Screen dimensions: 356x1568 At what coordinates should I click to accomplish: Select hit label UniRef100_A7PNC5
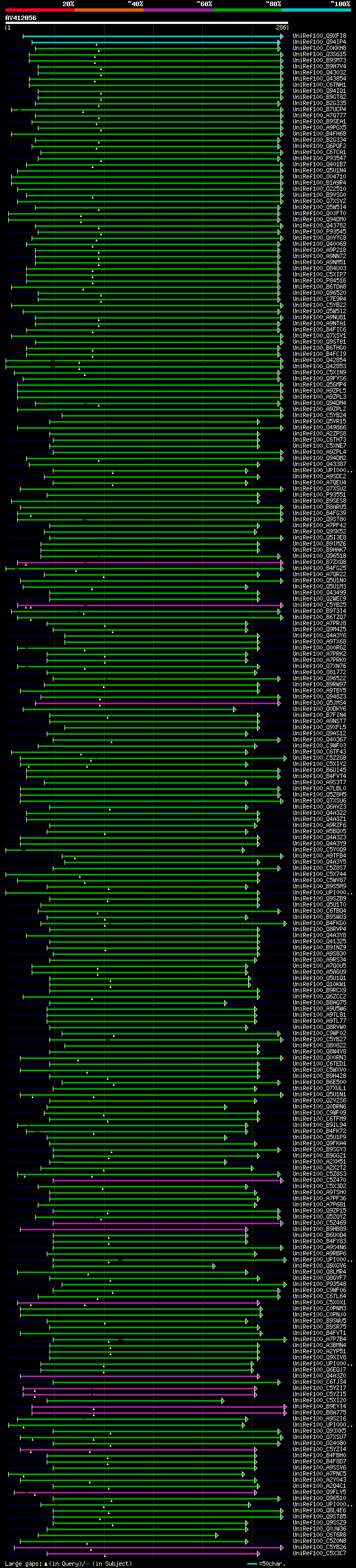319,1473
